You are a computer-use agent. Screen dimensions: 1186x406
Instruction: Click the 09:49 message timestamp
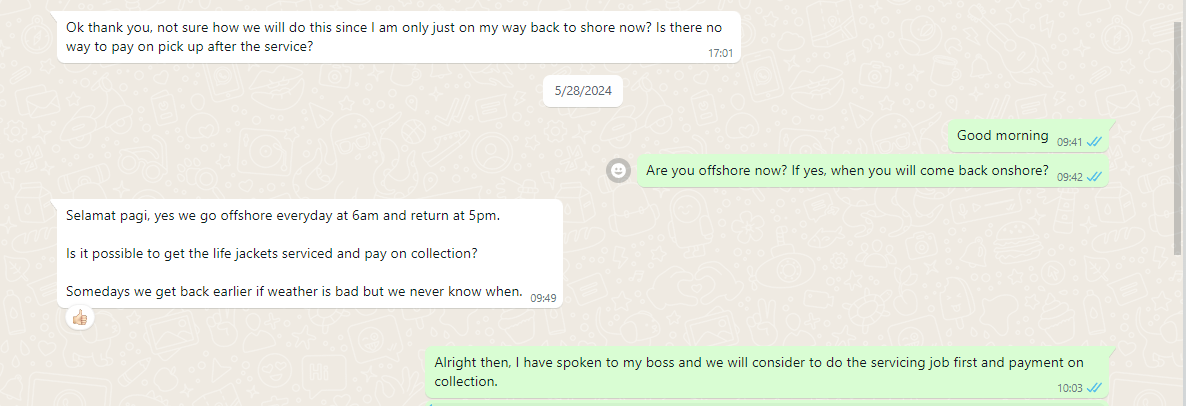pos(543,298)
